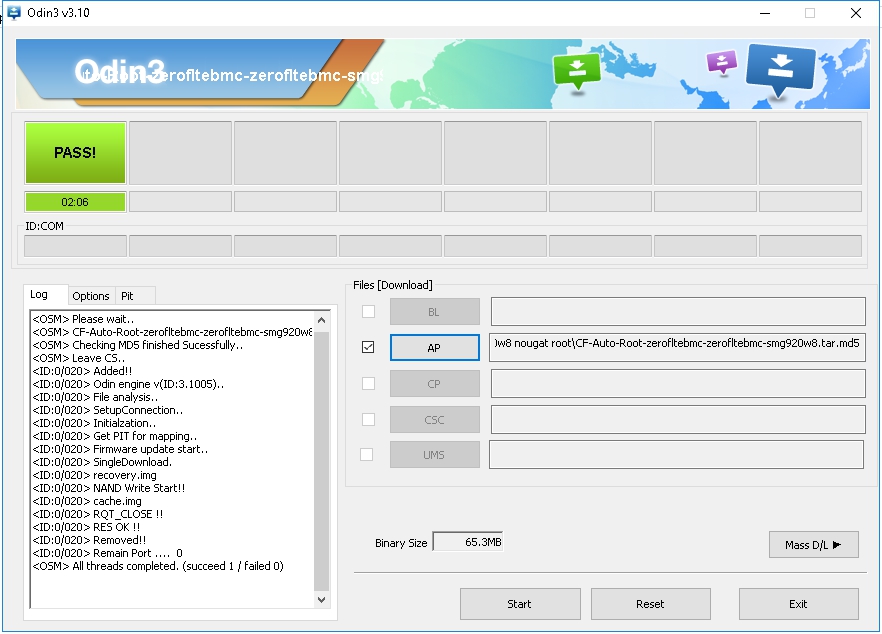Exit the Odin3 application

coord(798,604)
